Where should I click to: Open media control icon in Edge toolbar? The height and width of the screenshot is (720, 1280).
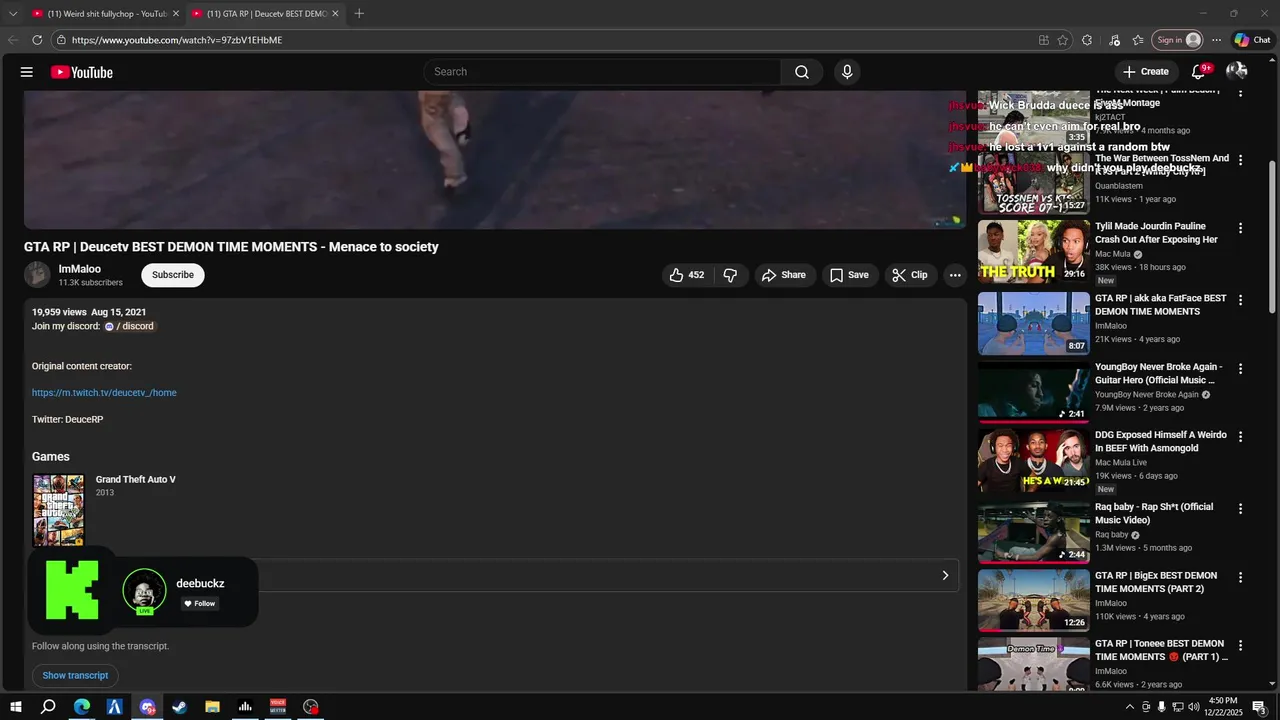coord(1115,40)
